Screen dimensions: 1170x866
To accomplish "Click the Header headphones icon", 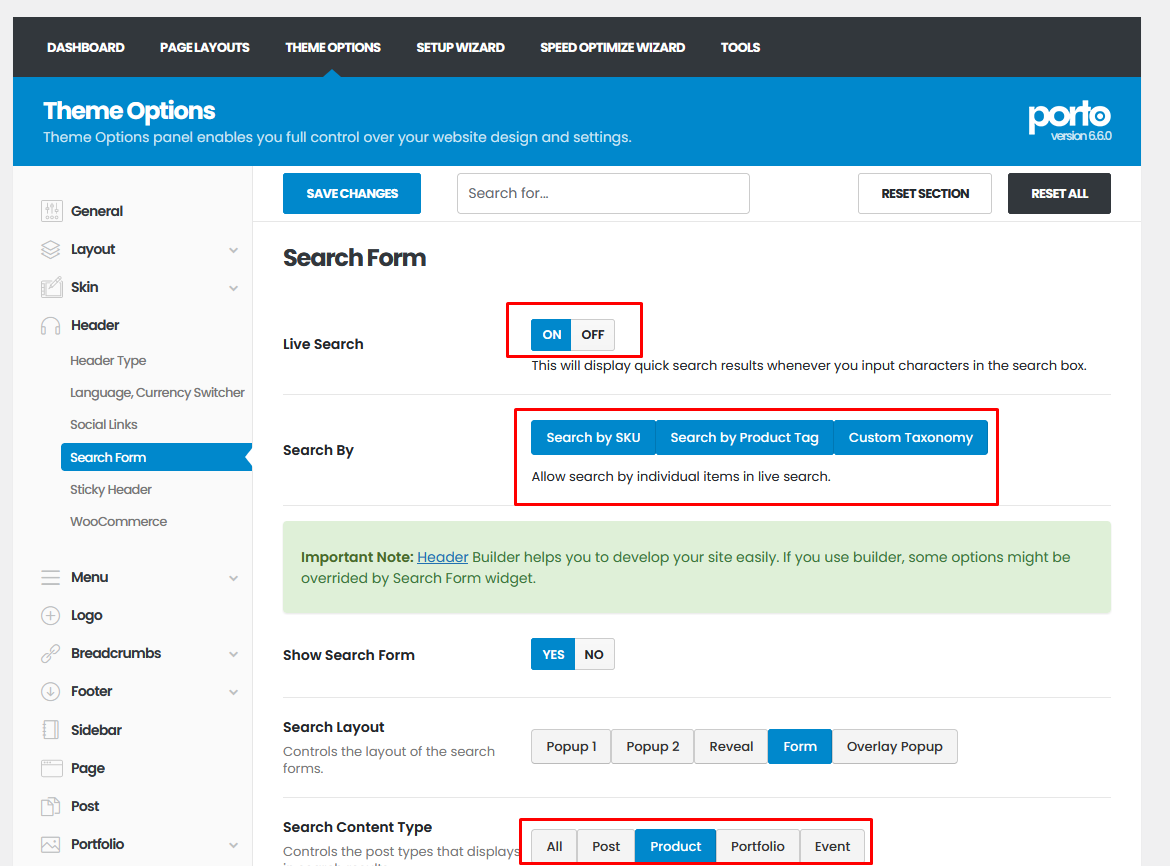I will (51, 326).
